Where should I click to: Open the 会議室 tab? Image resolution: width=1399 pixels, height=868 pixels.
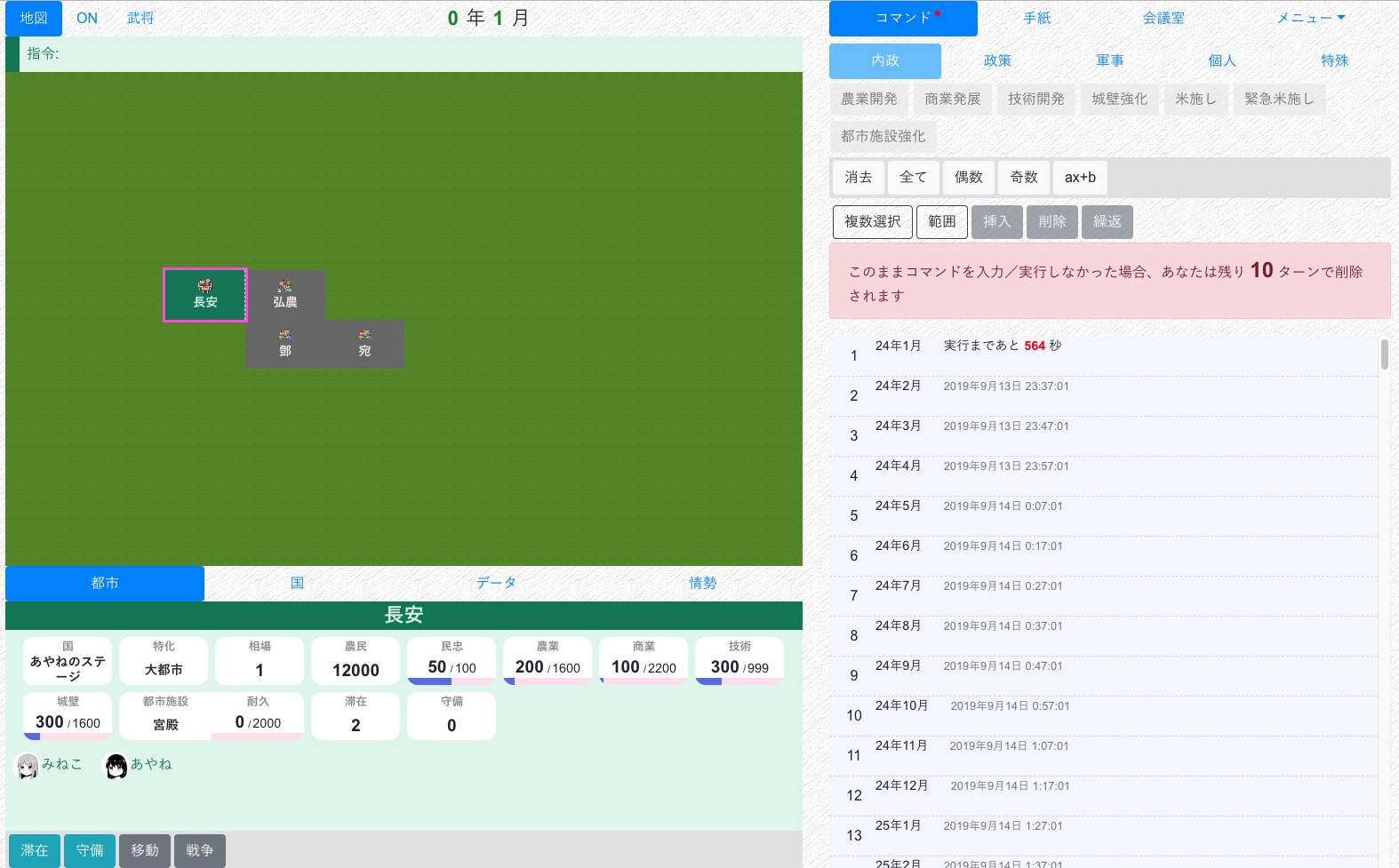(x=1163, y=18)
